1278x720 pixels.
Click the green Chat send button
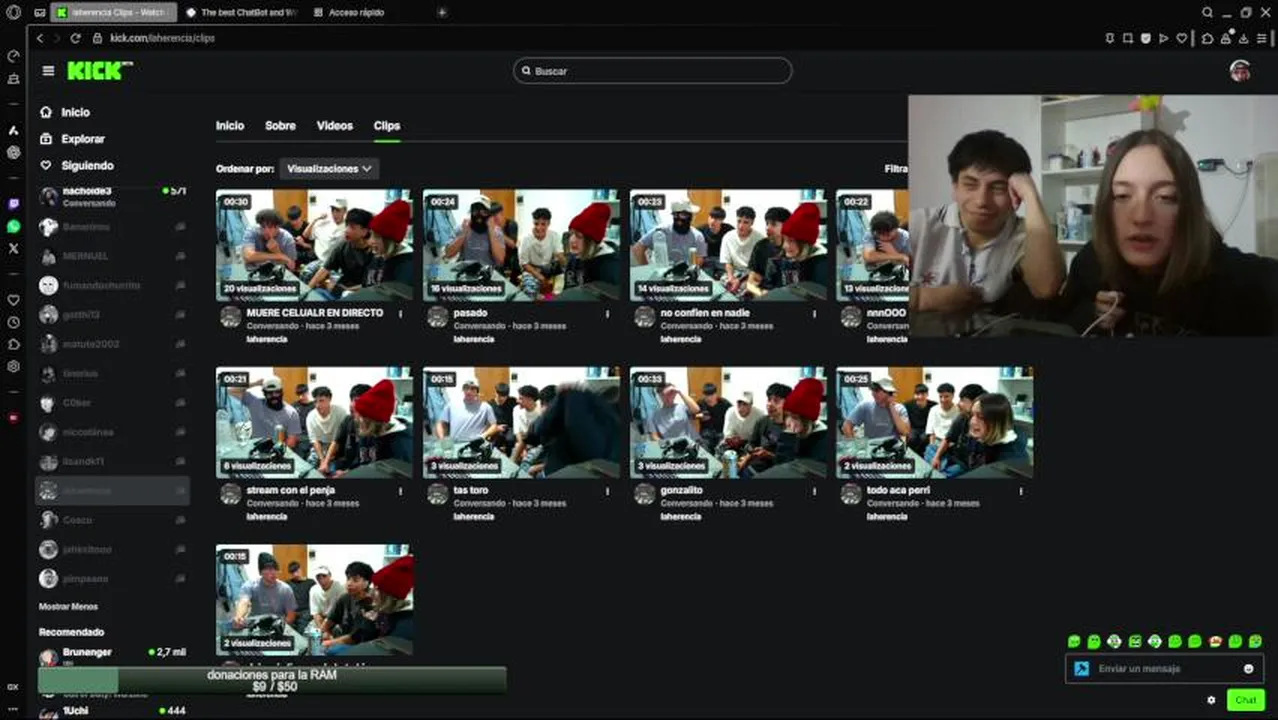1245,700
